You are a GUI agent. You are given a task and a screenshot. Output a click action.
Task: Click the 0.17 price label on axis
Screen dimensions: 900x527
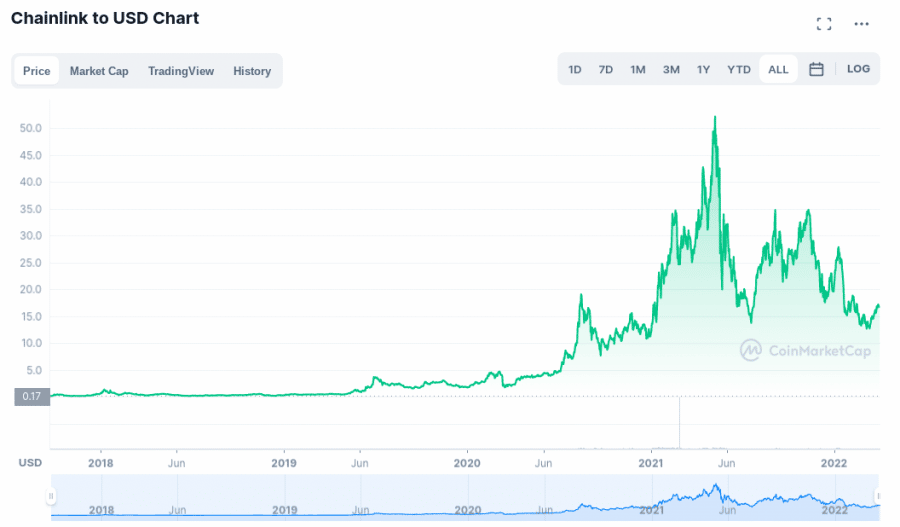click(x=32, y=396)
